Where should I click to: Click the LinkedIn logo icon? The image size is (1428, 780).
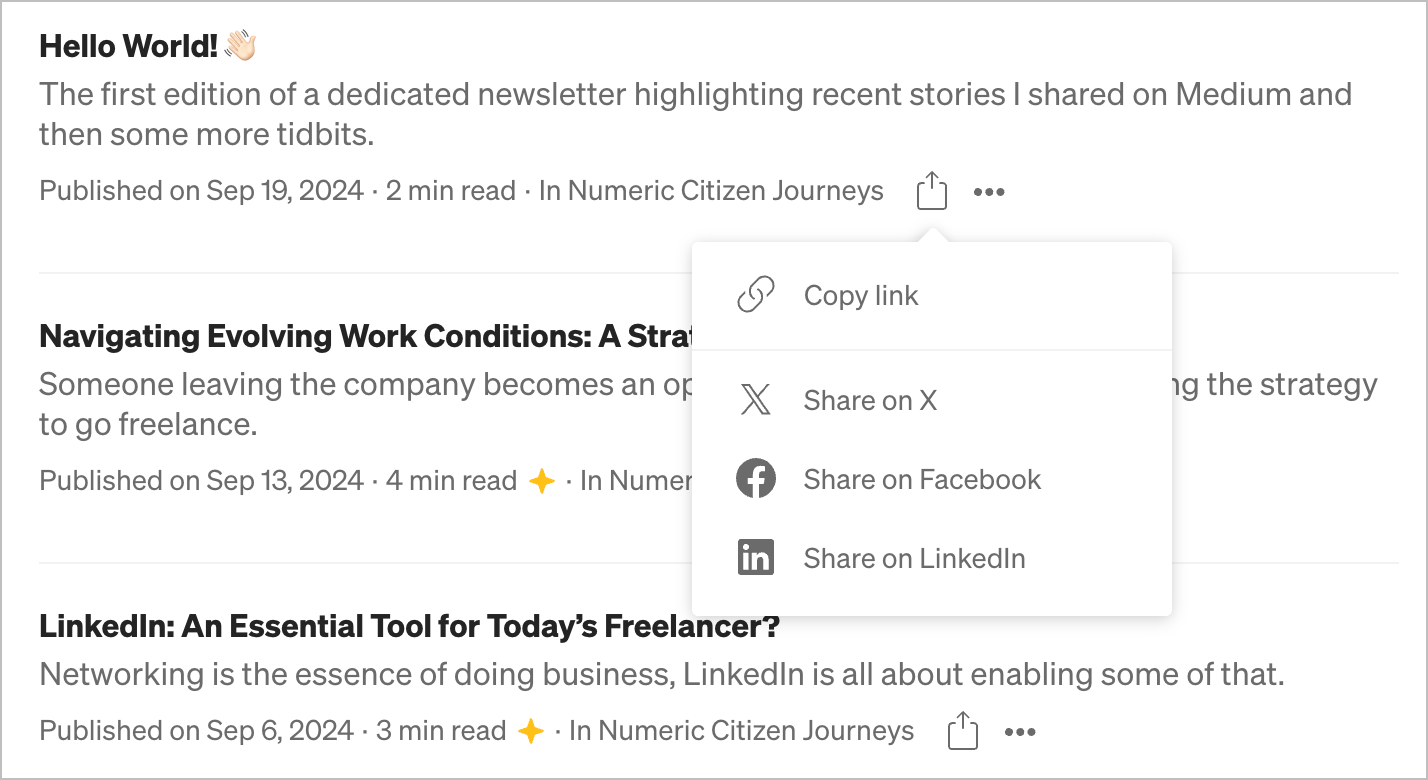[756, 558]
